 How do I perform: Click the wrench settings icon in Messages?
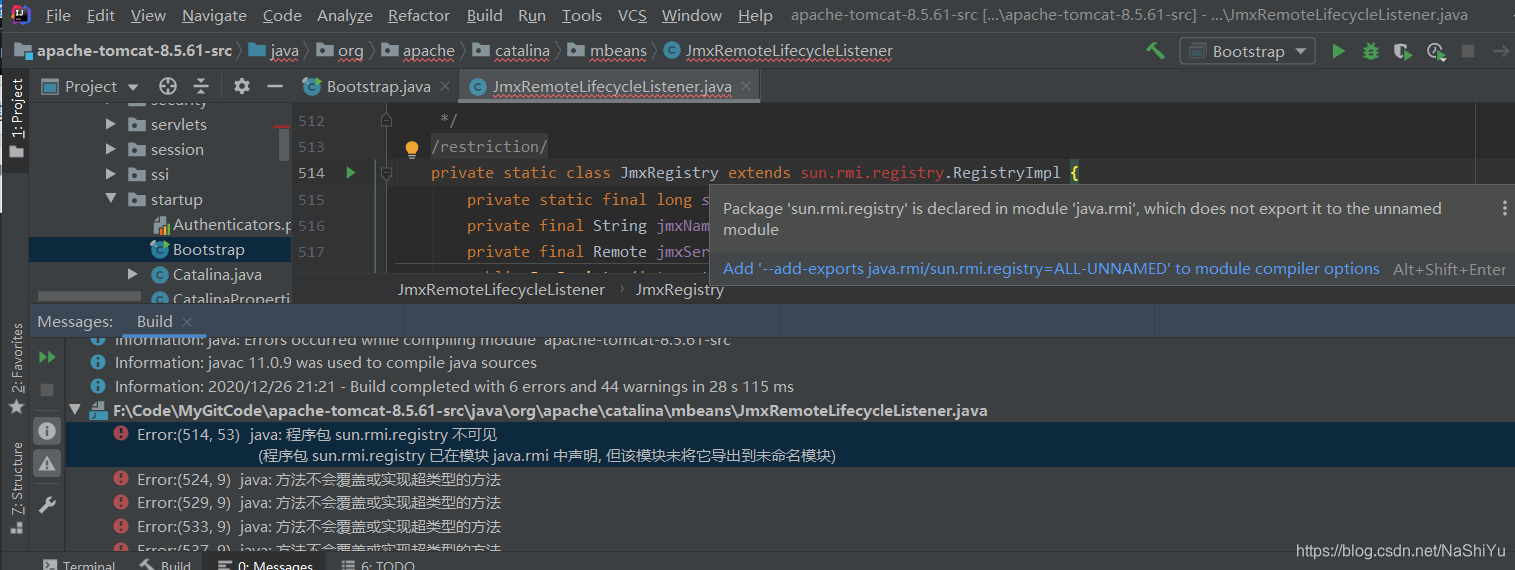pyautogui.click(x=47, y=505)
